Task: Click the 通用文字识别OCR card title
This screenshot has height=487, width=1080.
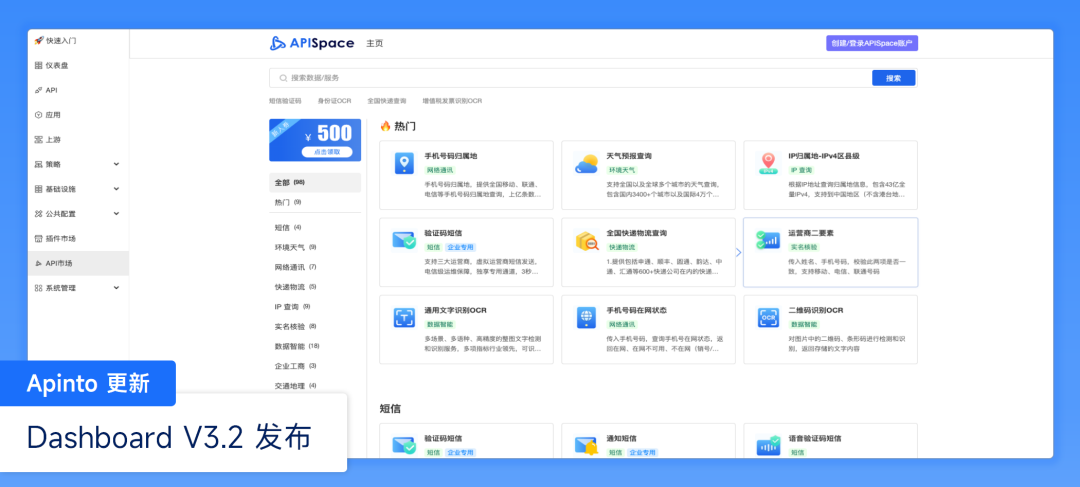Action: (x=455, y=311)
